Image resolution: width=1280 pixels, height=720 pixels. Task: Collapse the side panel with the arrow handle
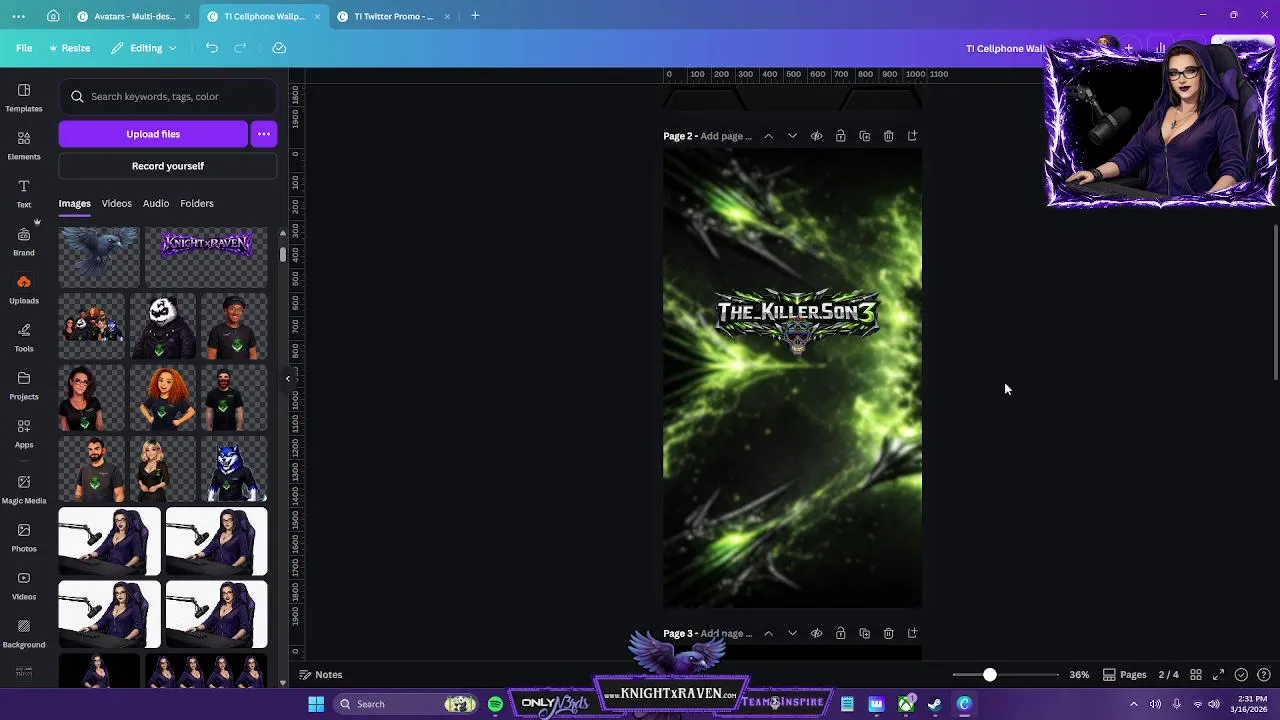pos(288,378)
